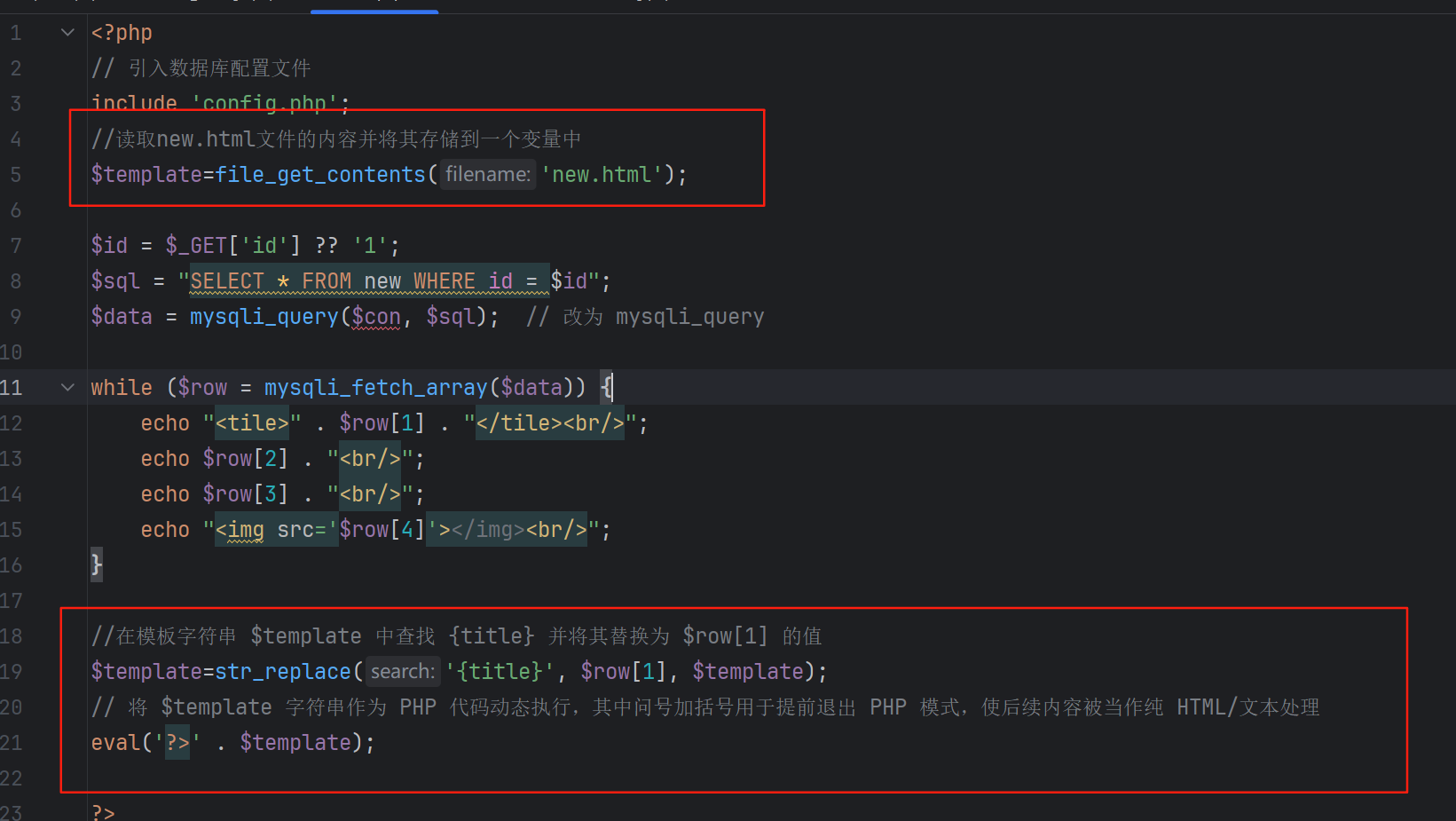Click $row[3] on line 14
1456x821 pixels.
click(x=246, y=494)
